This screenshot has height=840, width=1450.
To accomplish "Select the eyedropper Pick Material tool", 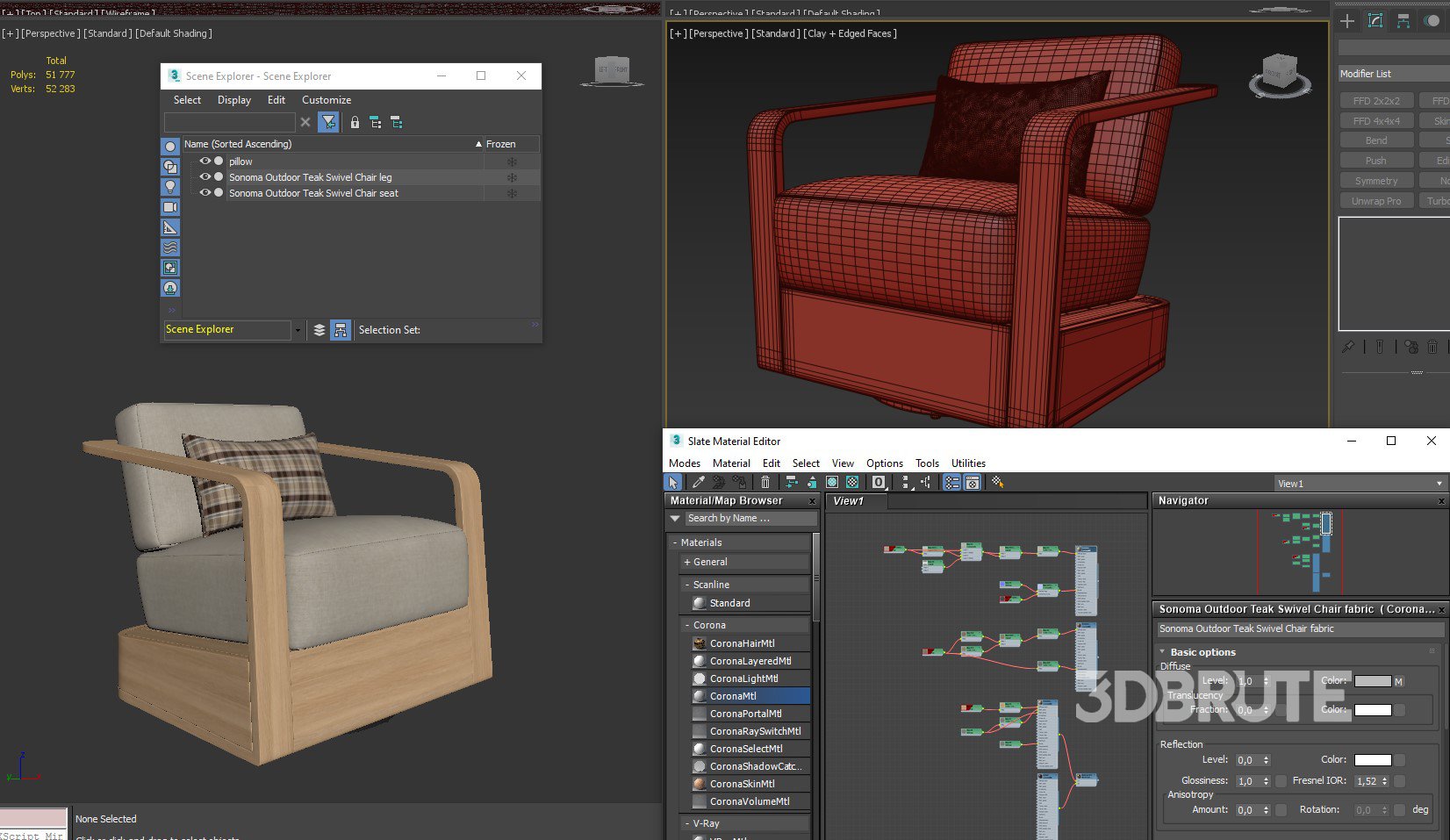I will (699, 482).
